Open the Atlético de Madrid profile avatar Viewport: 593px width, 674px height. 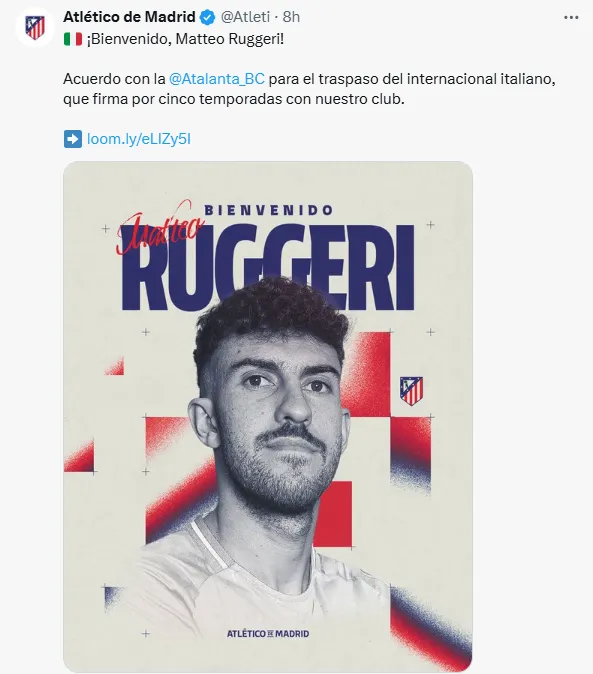[x=34, y=28]
